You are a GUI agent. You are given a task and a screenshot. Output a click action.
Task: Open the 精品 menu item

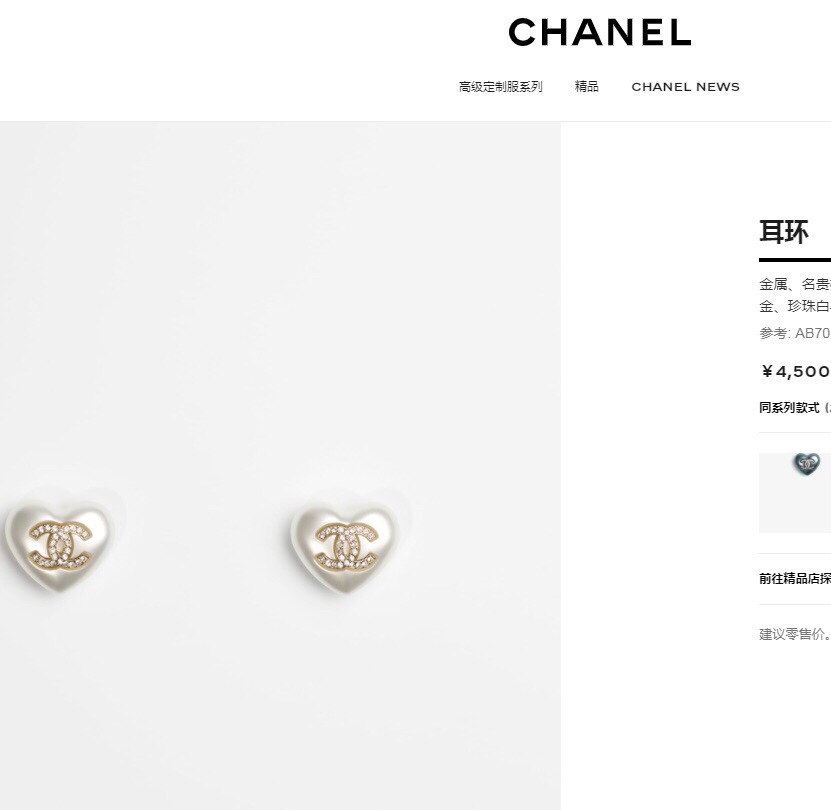click(587, 86)
